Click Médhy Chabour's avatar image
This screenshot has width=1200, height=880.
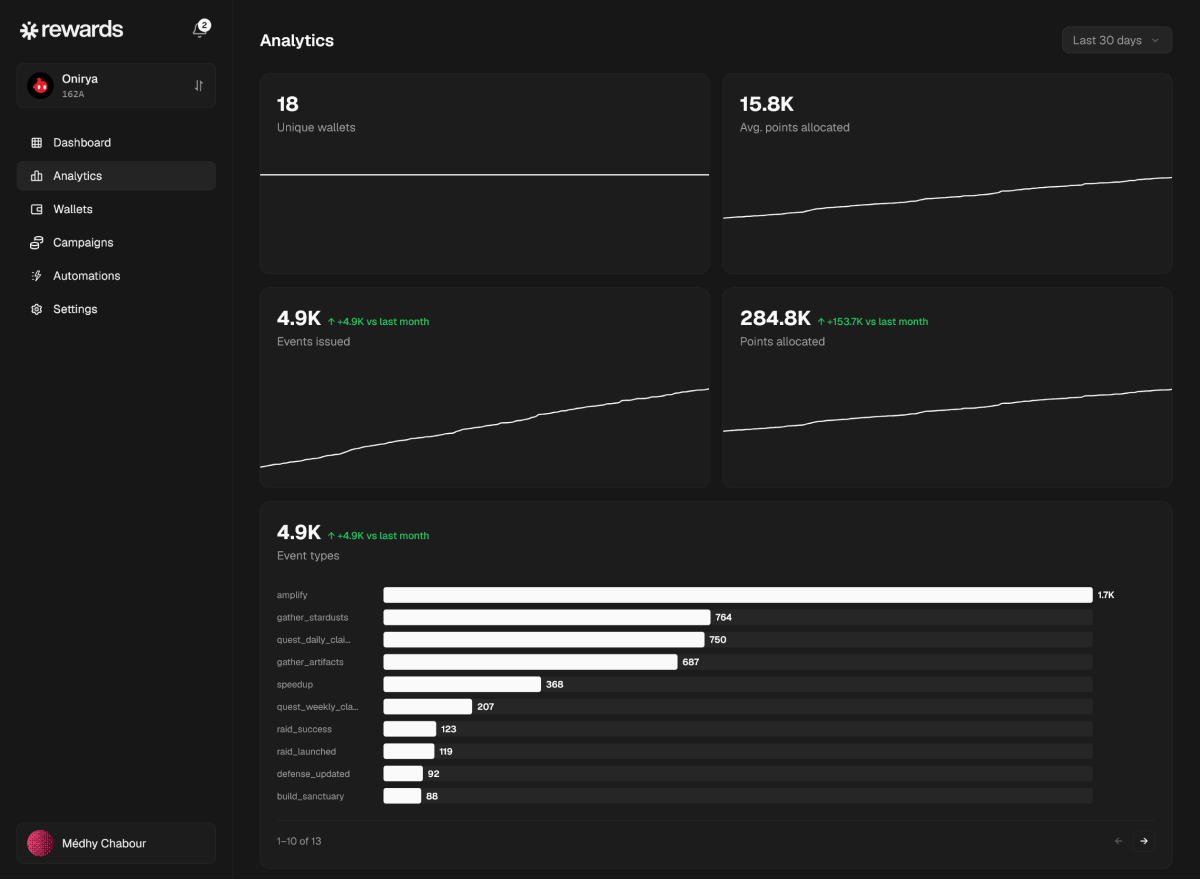point(40,843)
